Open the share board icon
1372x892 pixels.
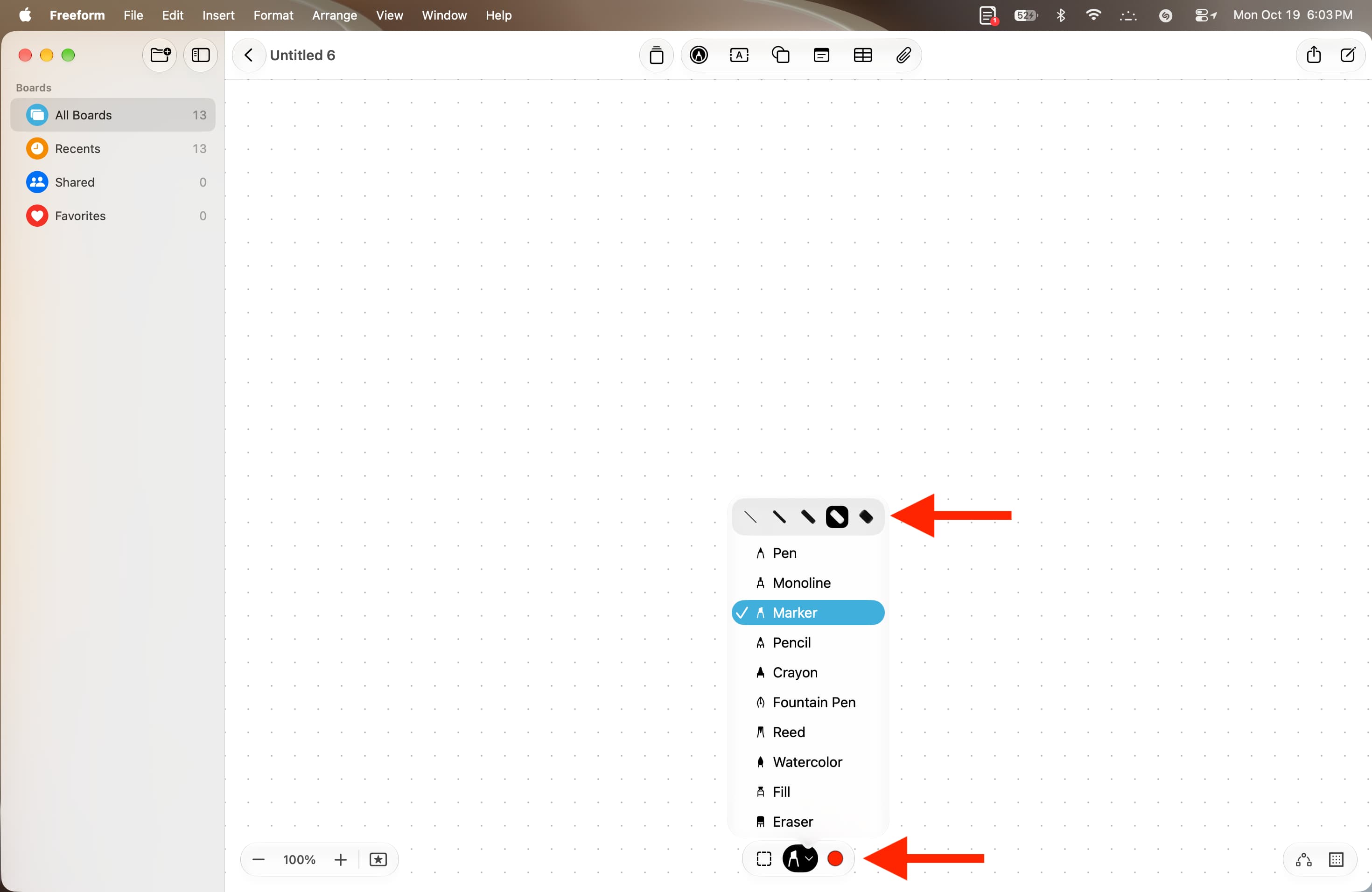1313,55
